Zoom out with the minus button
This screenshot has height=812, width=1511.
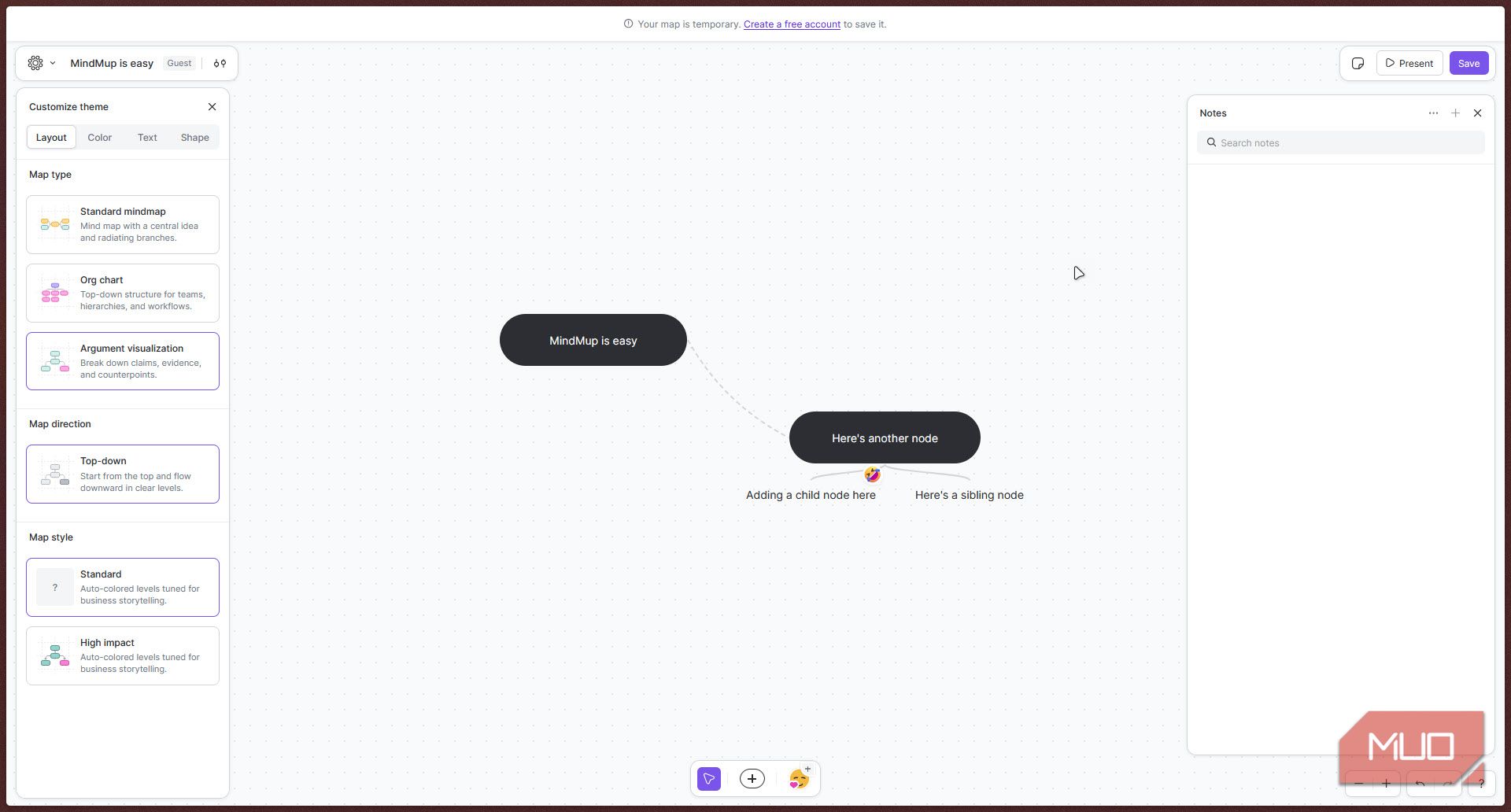1358,784
